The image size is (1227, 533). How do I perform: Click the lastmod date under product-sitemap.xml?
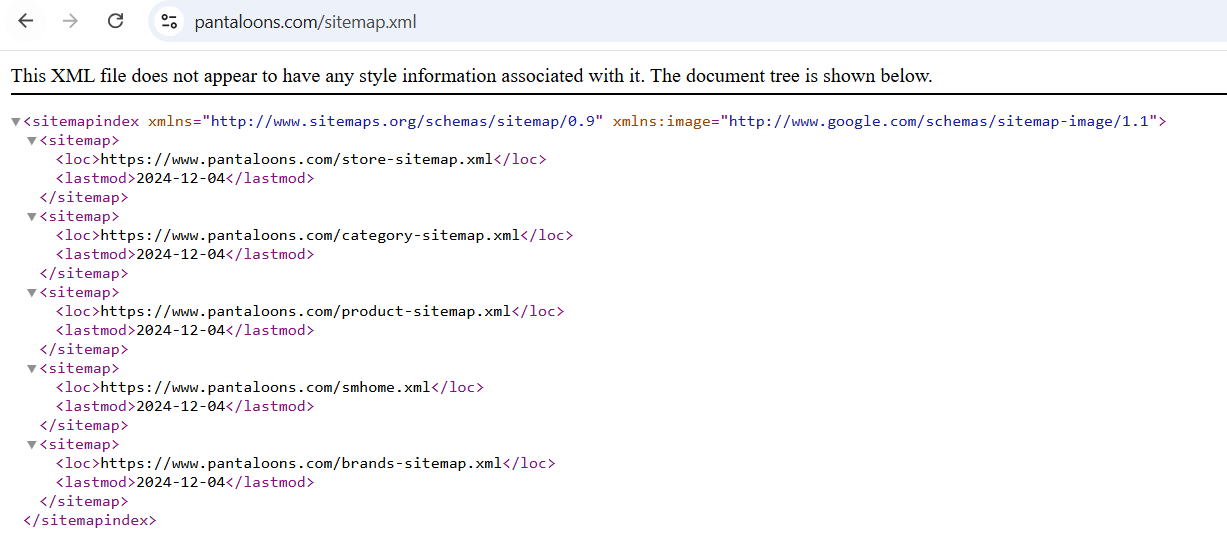pyautogui.click(x=181, y=330)
